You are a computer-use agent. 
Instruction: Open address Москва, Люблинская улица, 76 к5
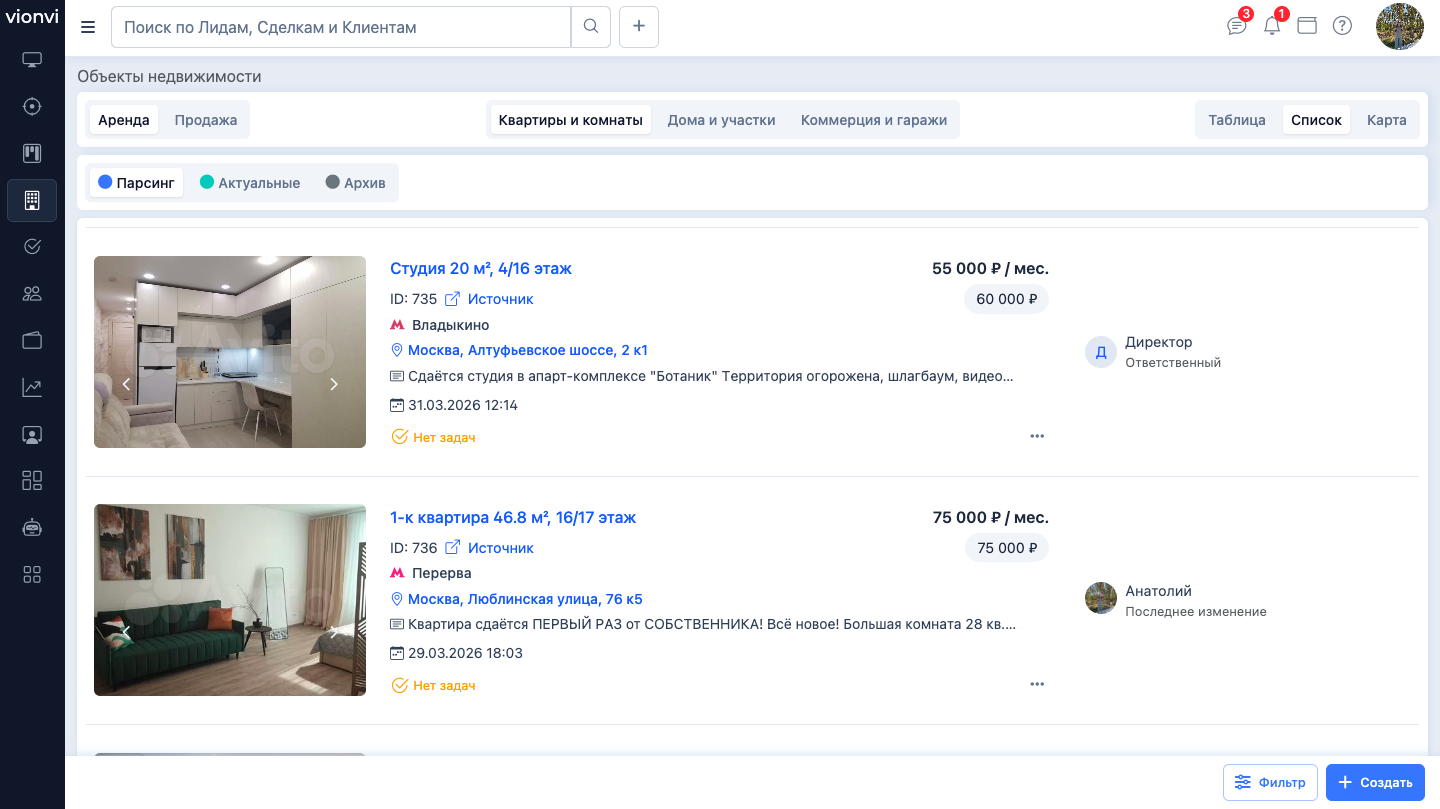tap(525, 599)
